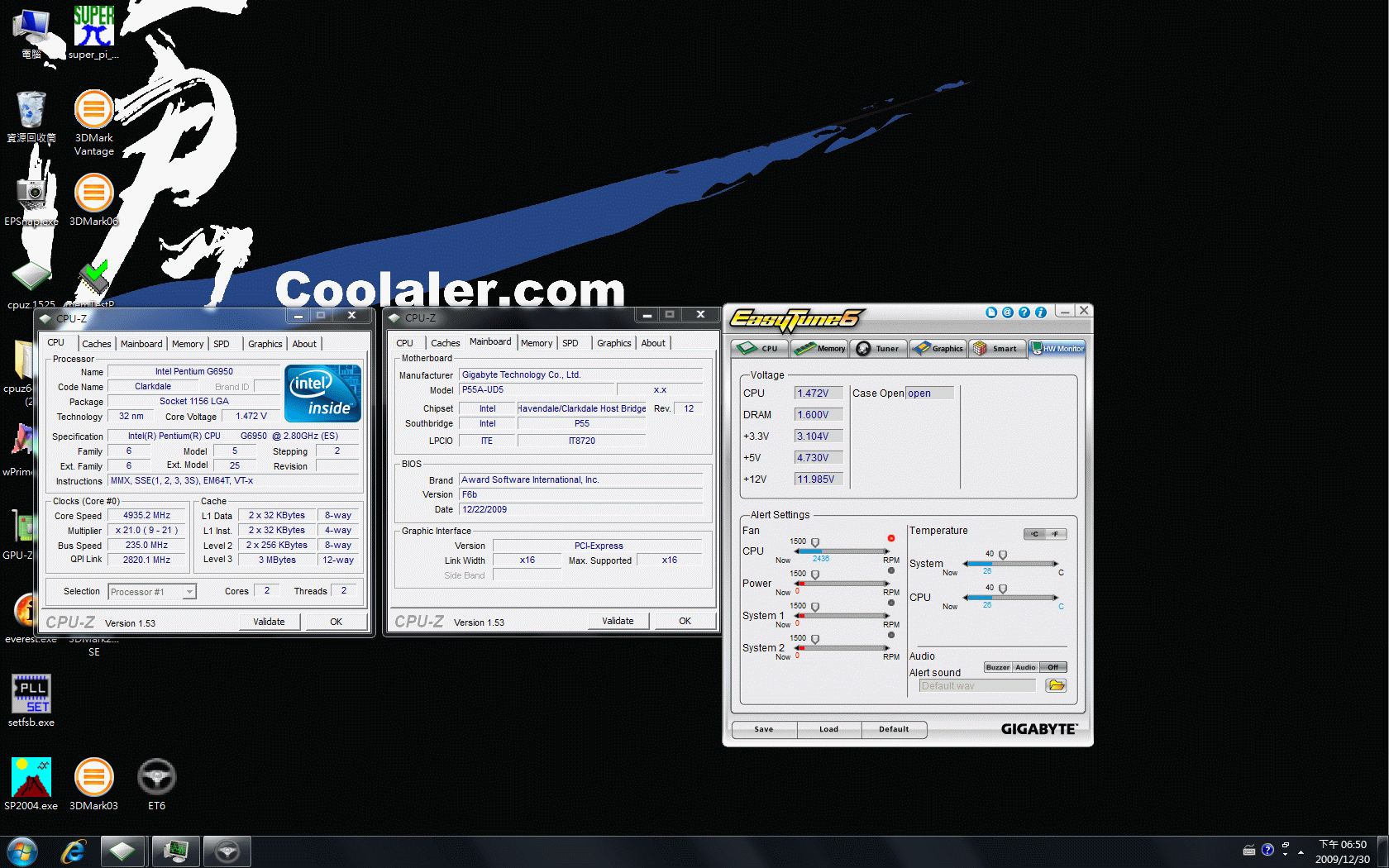Click the EasyTune6 document info icon

tap(991, 312)
